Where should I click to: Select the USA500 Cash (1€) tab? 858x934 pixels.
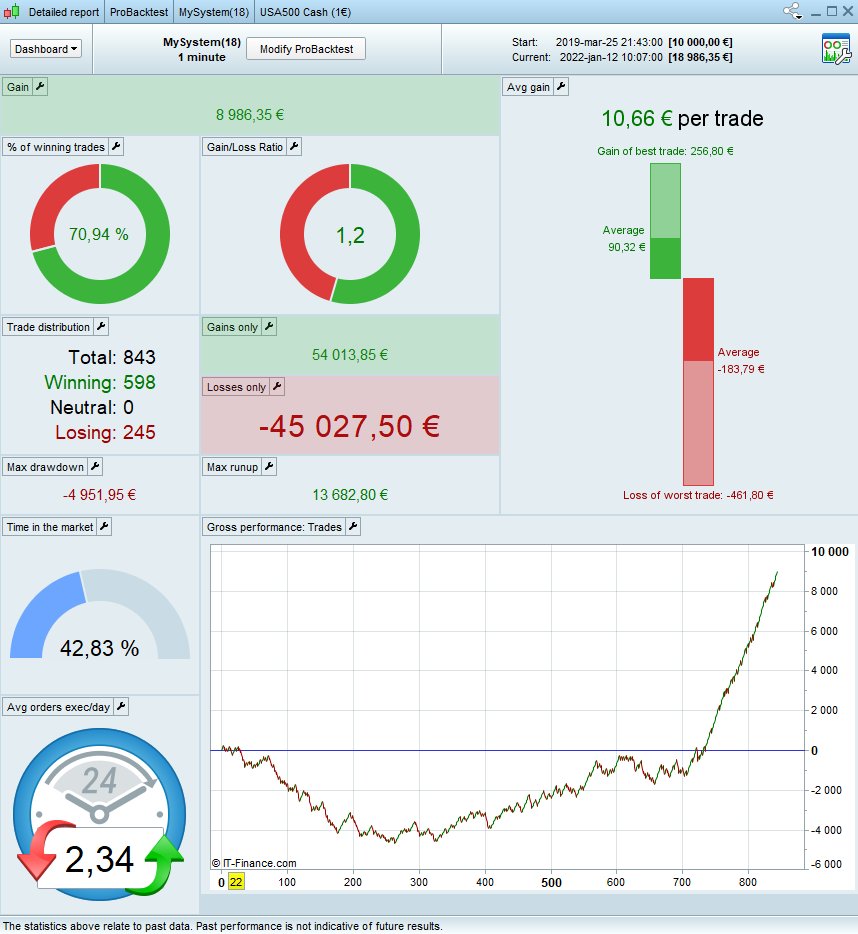click(305, 12)
